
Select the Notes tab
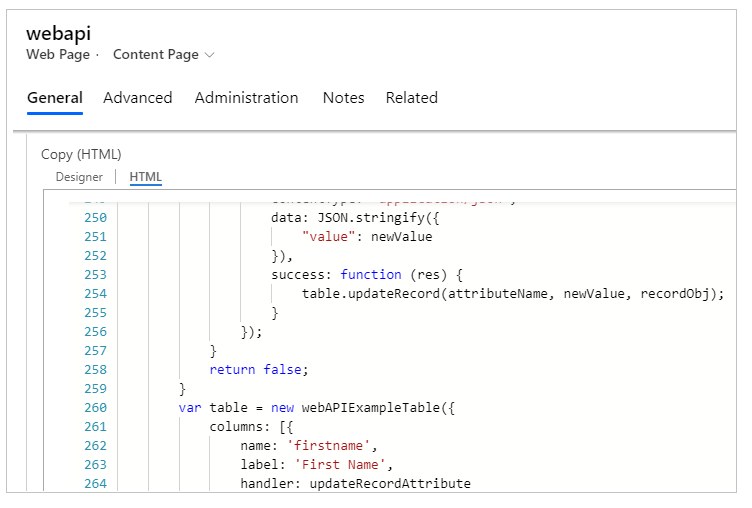click(x=343, y=98)
